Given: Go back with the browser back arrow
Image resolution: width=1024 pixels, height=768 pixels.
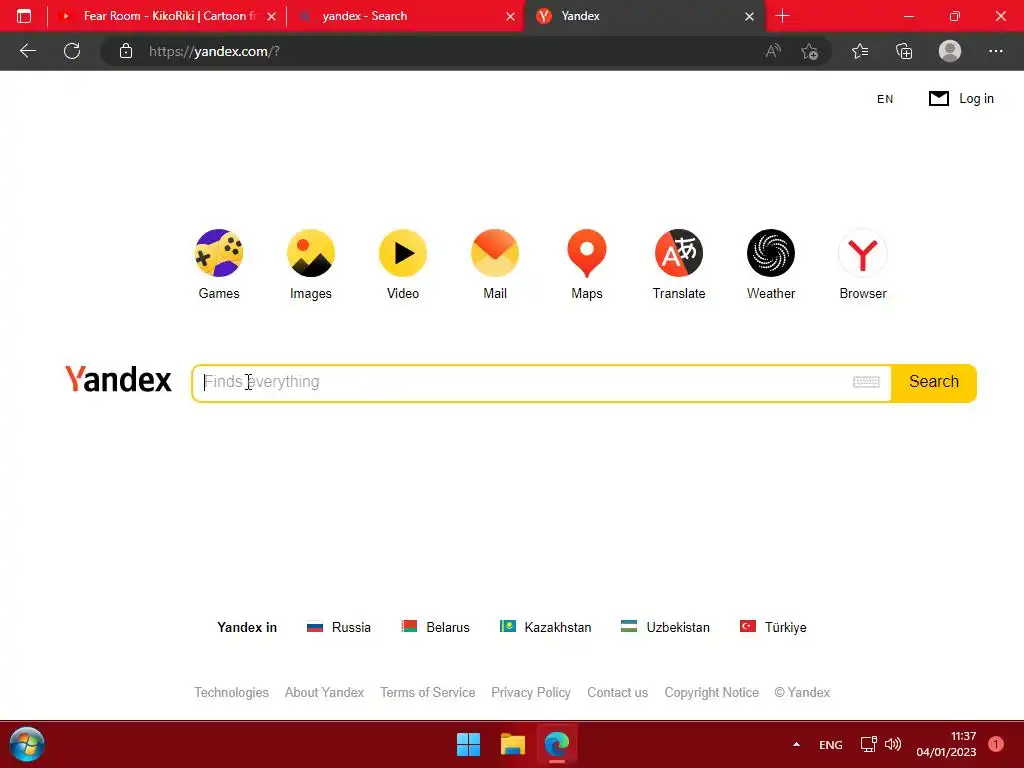Looking at the screenshot, I should click(27, 51).
